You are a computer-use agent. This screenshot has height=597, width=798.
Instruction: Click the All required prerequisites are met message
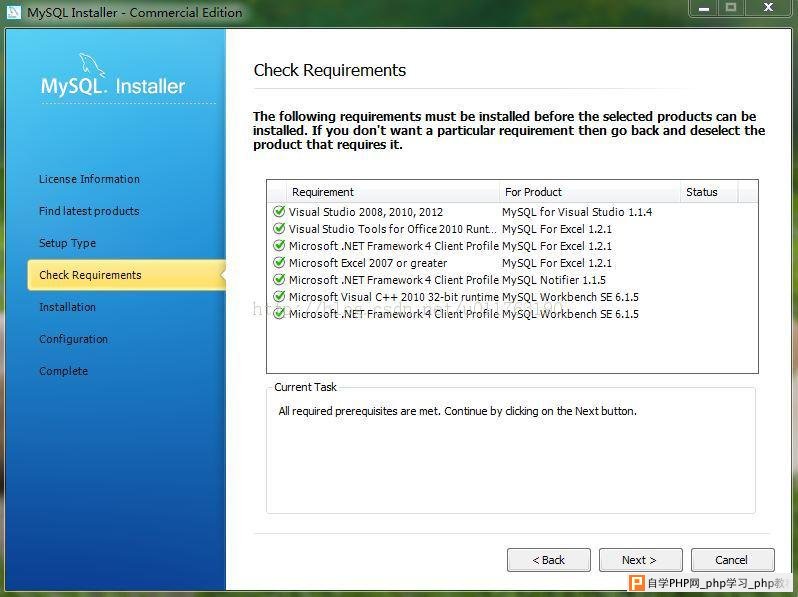pos(457,411)
